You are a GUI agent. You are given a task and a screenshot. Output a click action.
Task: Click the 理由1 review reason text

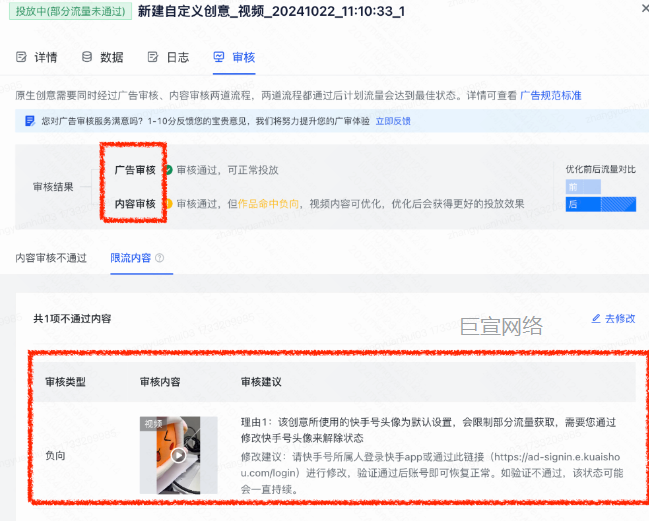coord(428,430)
